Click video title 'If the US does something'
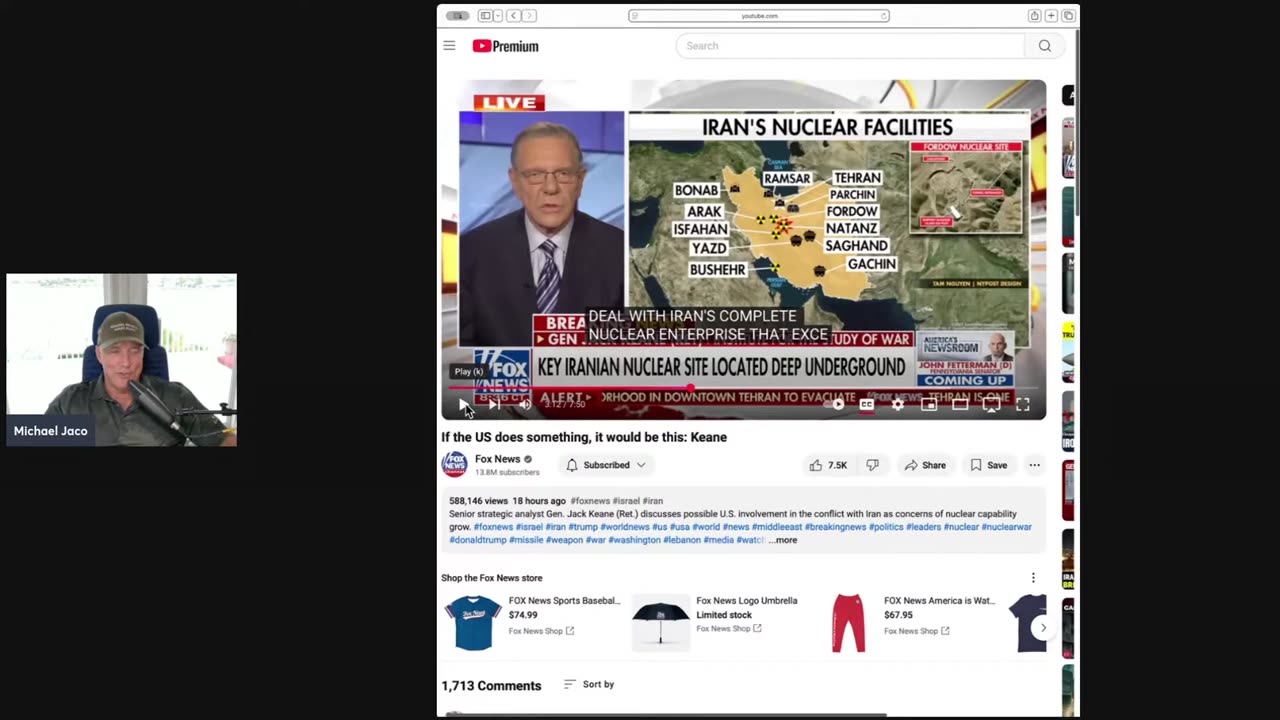 tap(584, 437)
